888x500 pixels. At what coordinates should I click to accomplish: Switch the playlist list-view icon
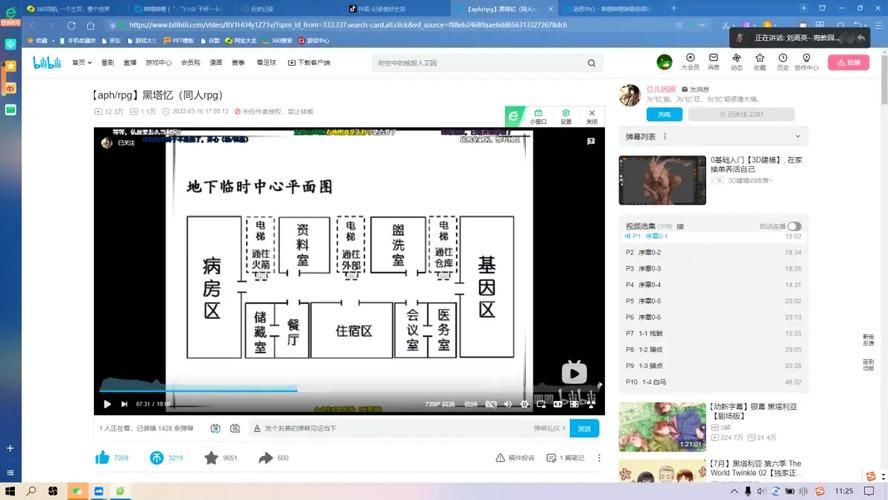pyautogui.click(x=680, y=227)
